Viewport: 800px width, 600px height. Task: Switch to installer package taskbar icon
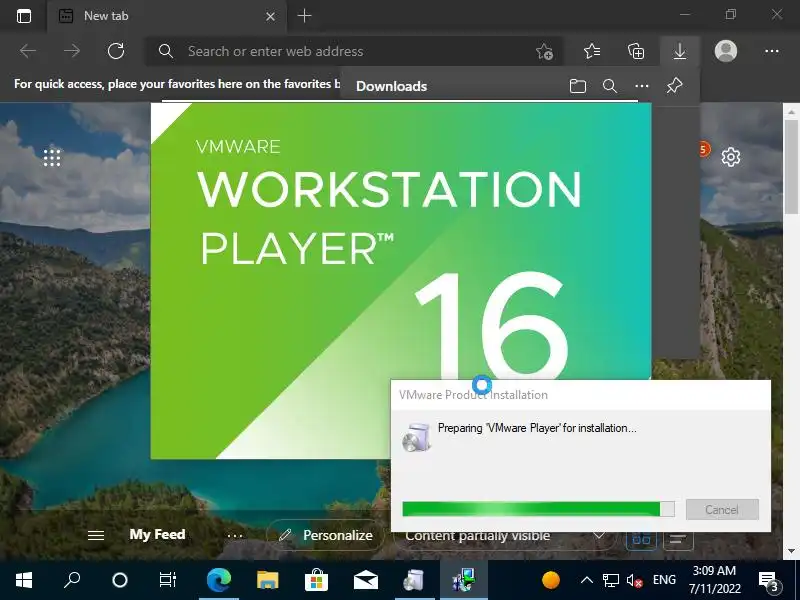[414, 580]
